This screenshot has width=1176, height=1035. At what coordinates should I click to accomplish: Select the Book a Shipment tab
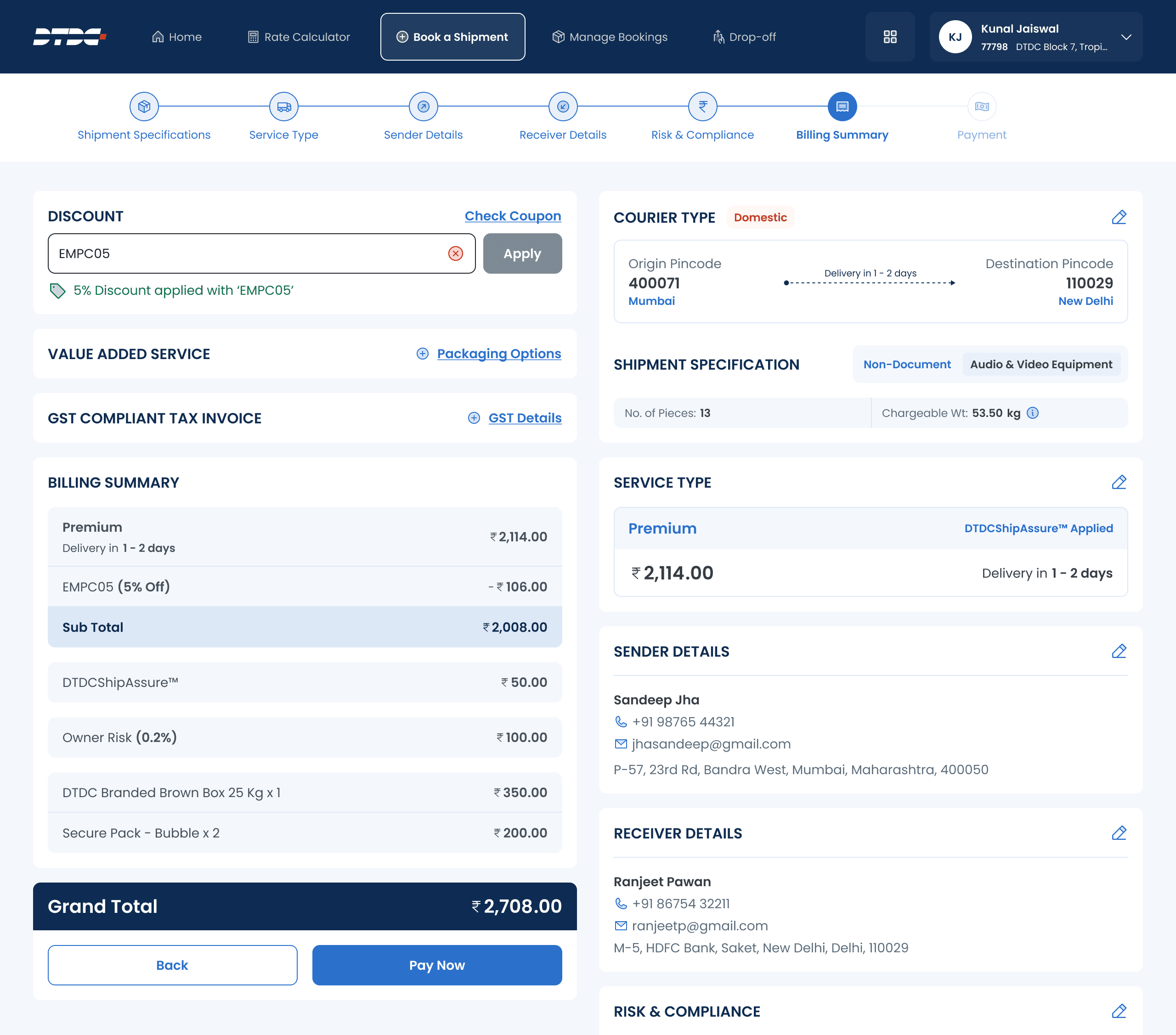pos(453,37)
